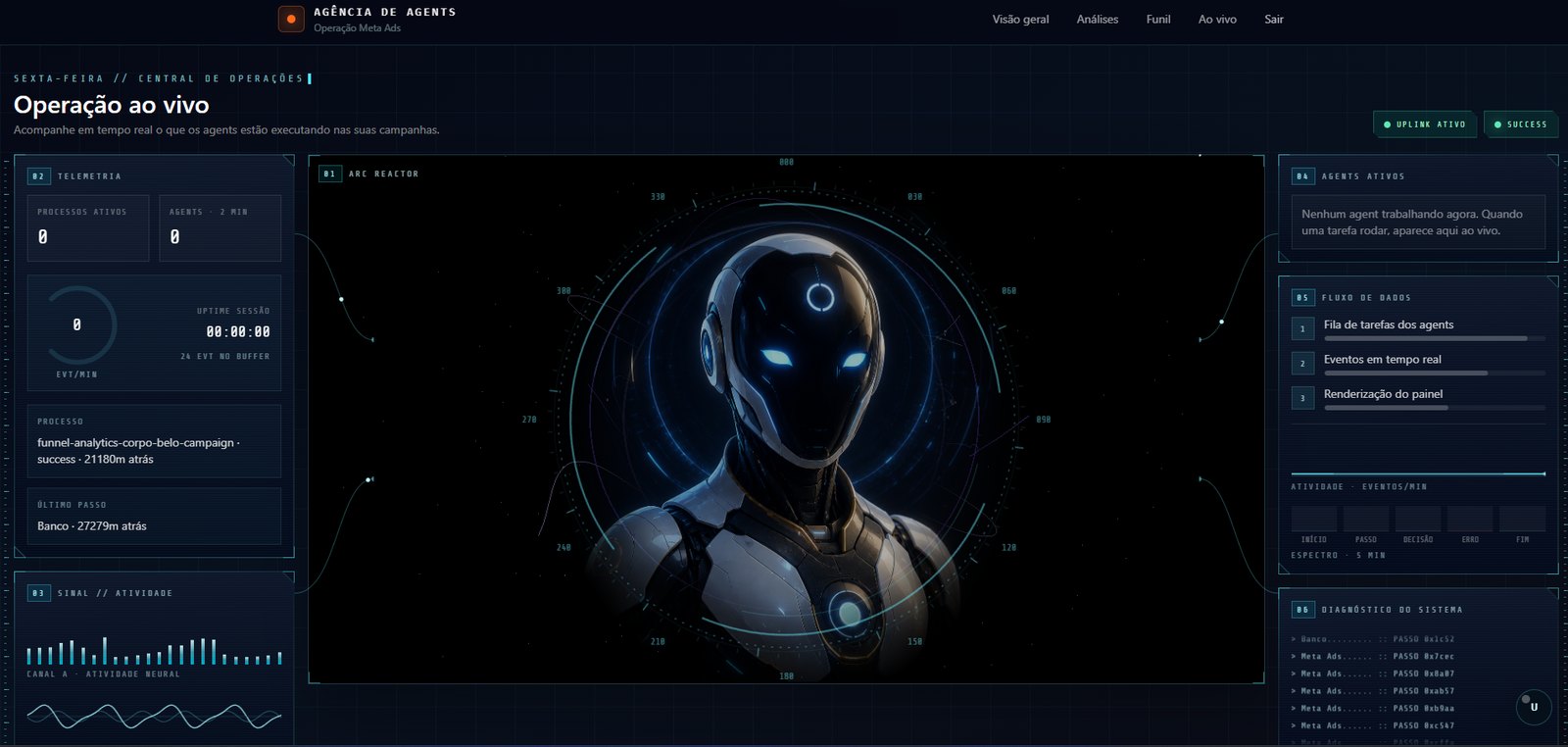
Task: Click the Eventos em tempo real progress bar
Action: [1435, 373]
